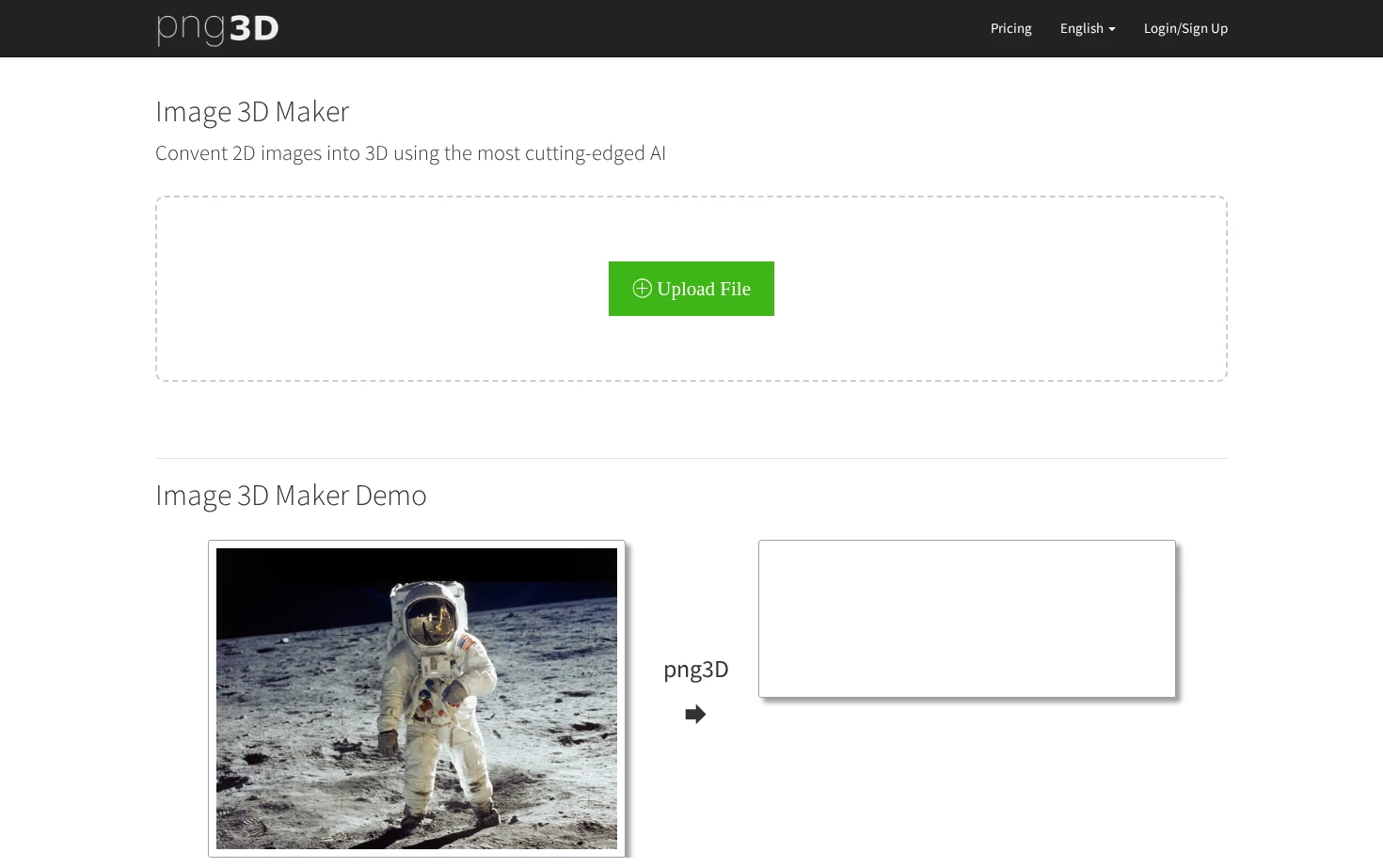Click the flag patch on astronaut's shoulder

point(467,643)
